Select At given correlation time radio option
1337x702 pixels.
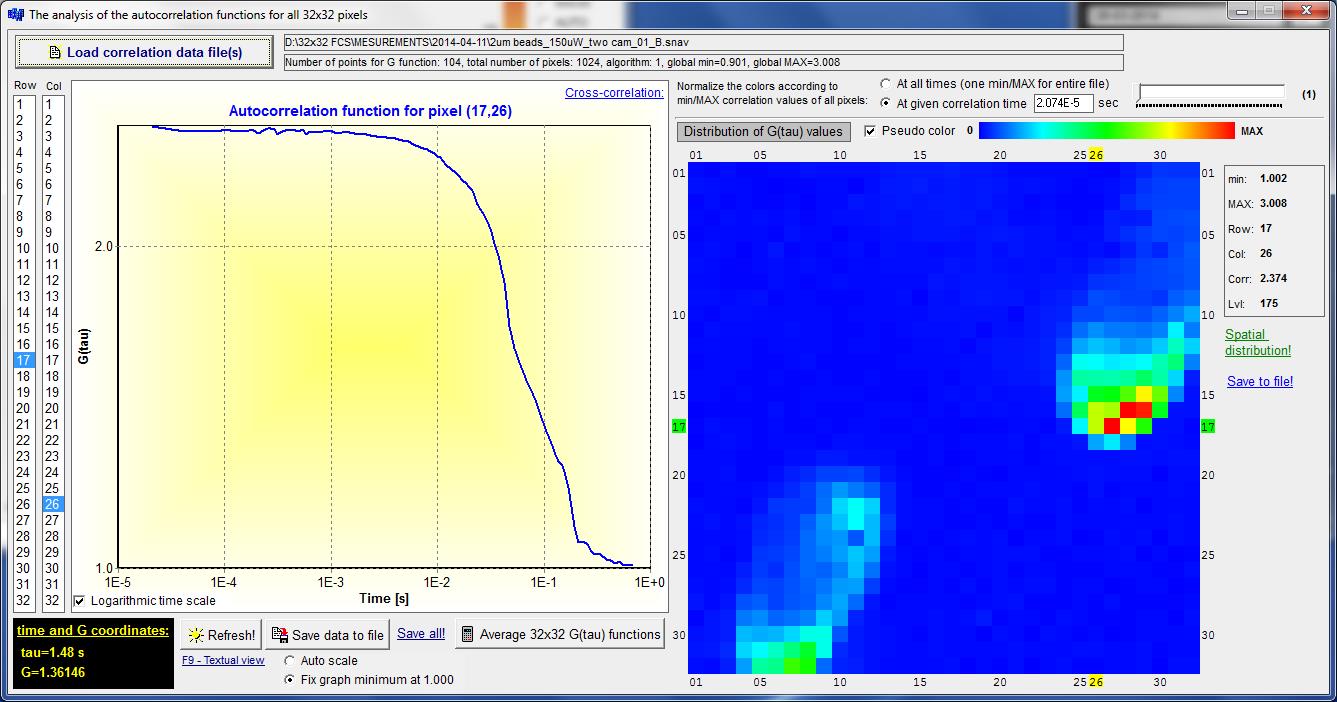885,103
